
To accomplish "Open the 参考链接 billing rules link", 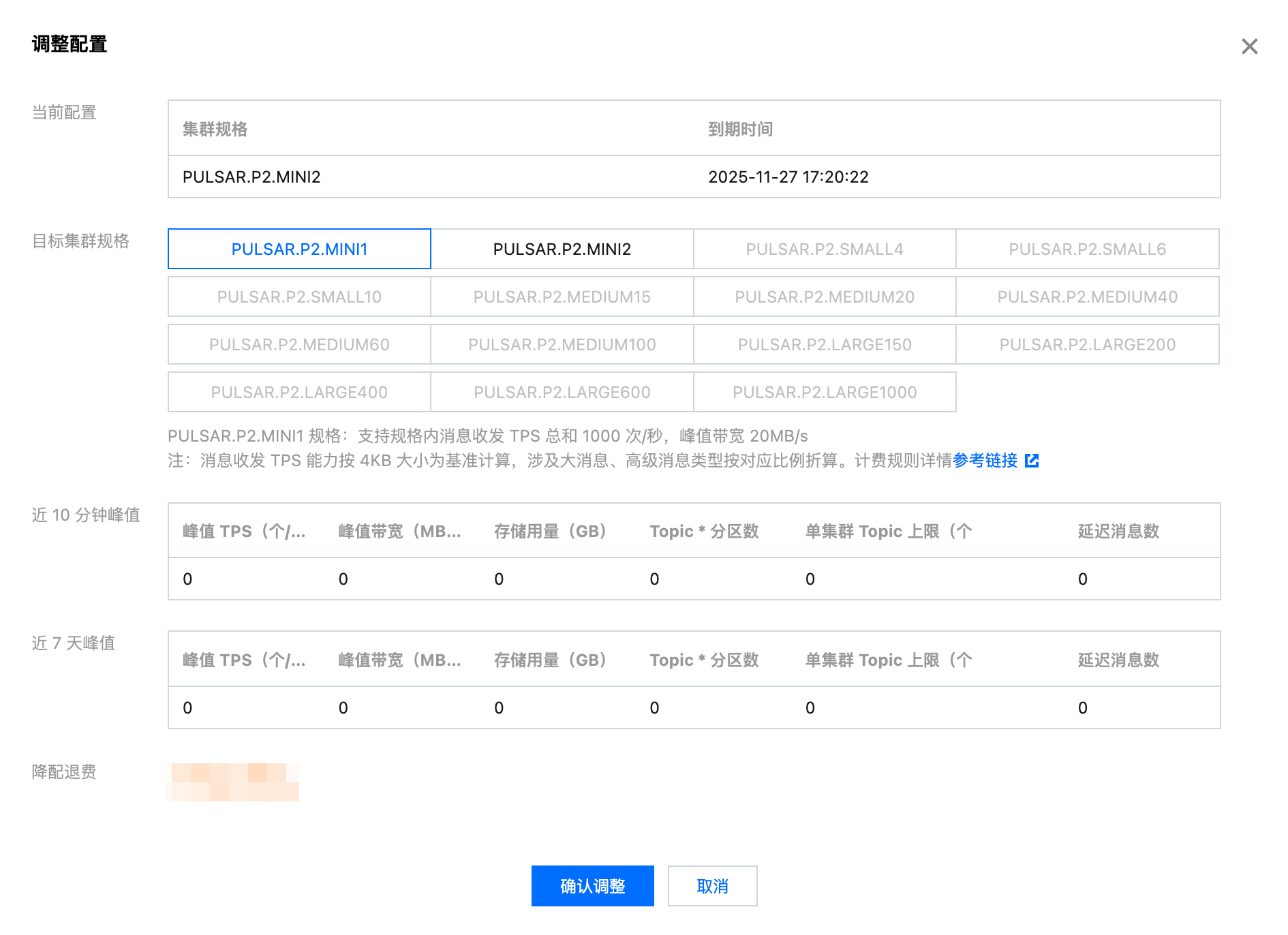I will 985,461.
